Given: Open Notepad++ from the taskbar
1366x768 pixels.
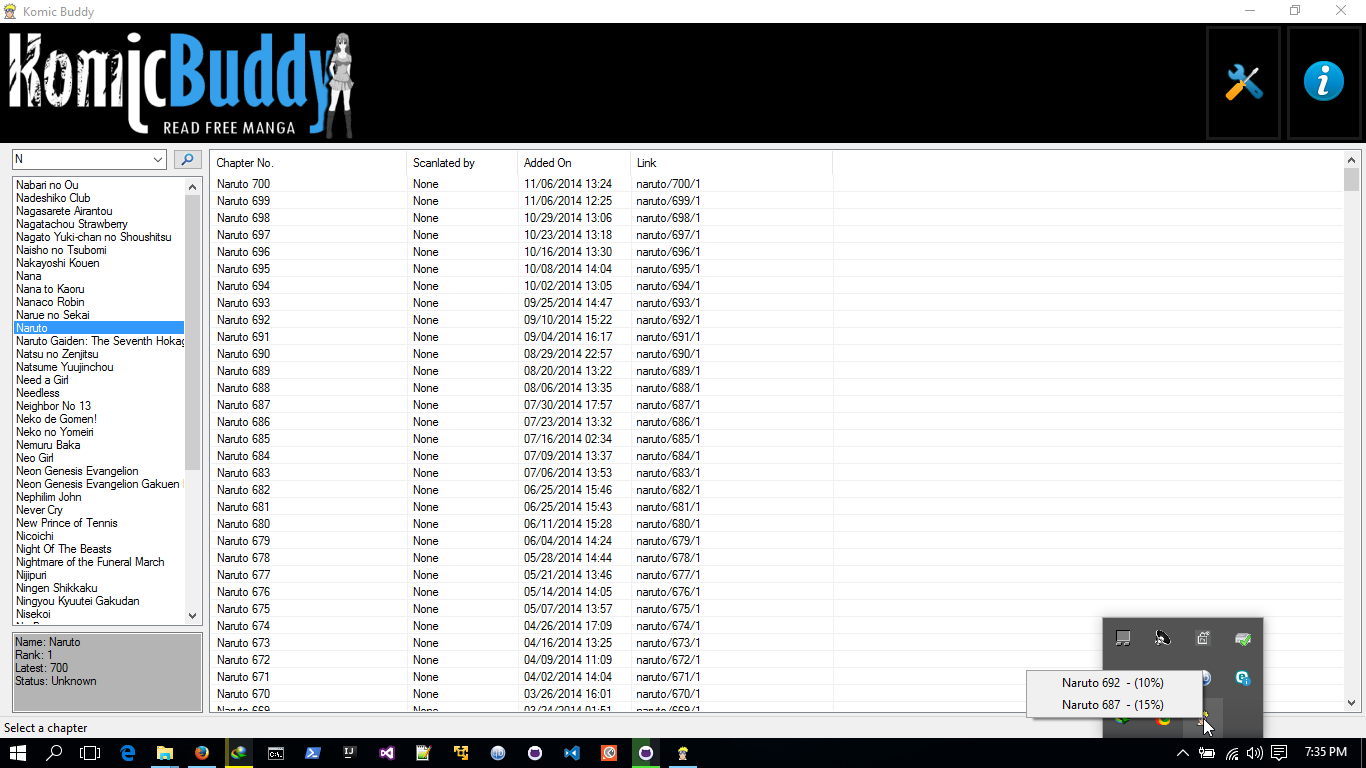Looking at the screenshot, I should 424,753.
